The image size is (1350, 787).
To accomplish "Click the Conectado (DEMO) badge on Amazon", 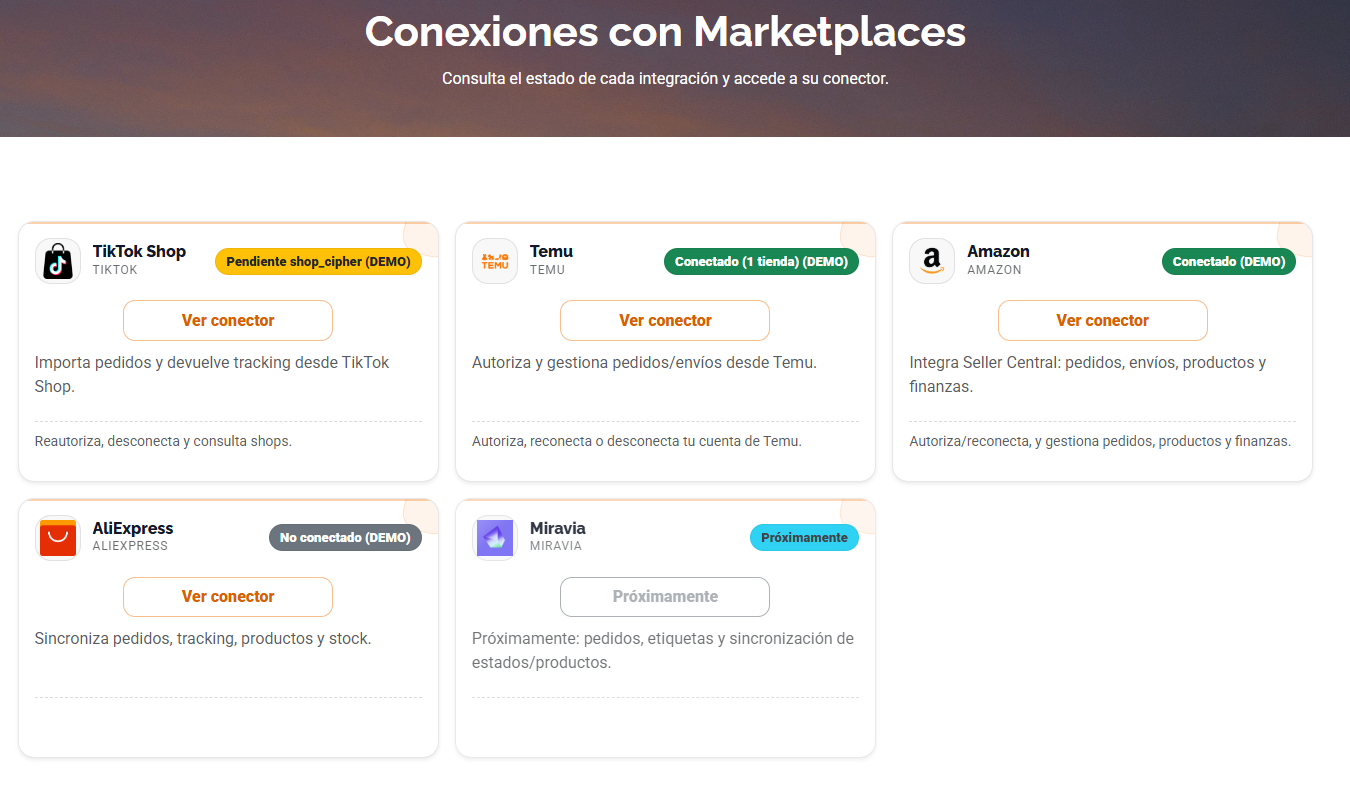I will coord(1228,261).
